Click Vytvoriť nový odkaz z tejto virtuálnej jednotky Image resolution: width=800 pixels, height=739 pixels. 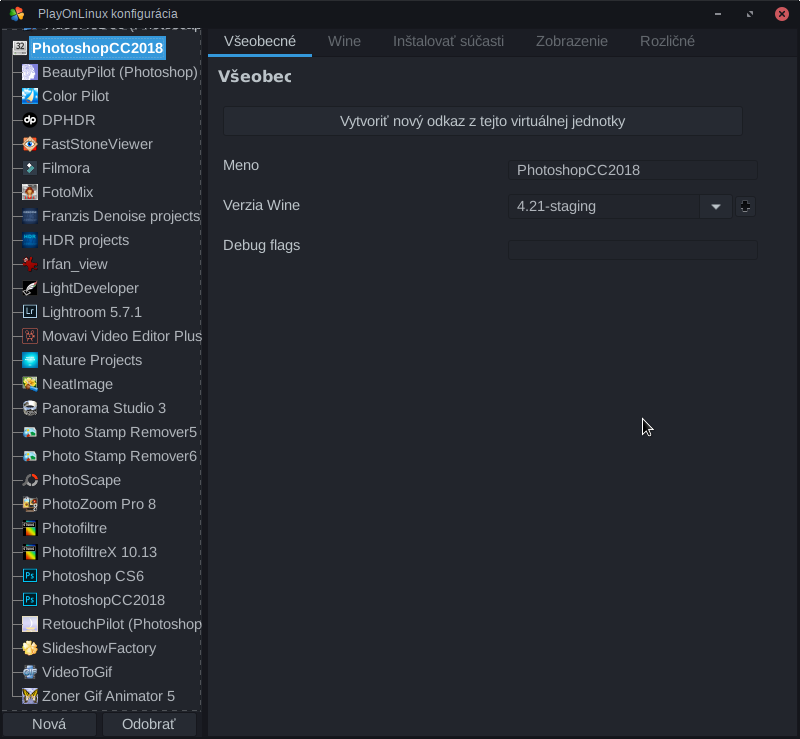(482, 121)
